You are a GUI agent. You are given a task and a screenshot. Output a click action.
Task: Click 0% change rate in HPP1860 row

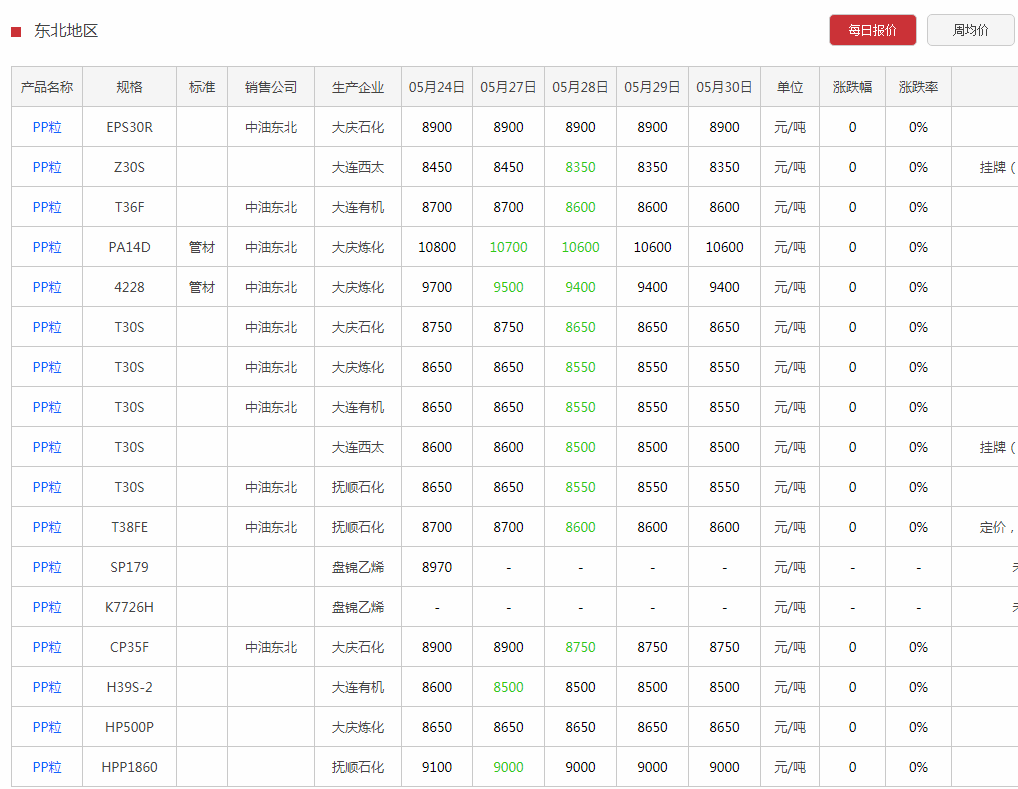click(x=919, y=768)
